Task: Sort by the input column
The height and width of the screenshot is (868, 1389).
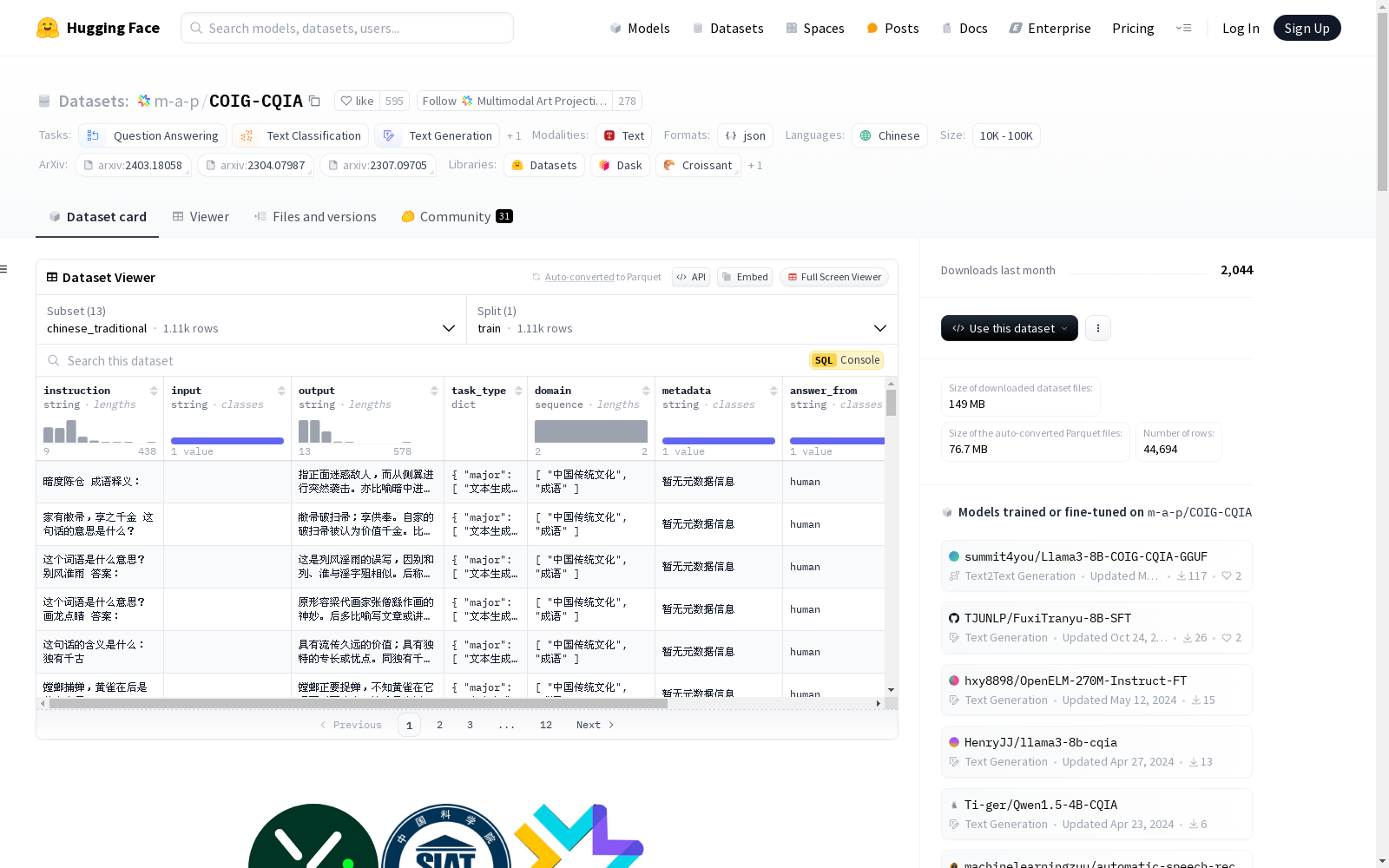Action: pyautogui.click(x=281, y=391)
